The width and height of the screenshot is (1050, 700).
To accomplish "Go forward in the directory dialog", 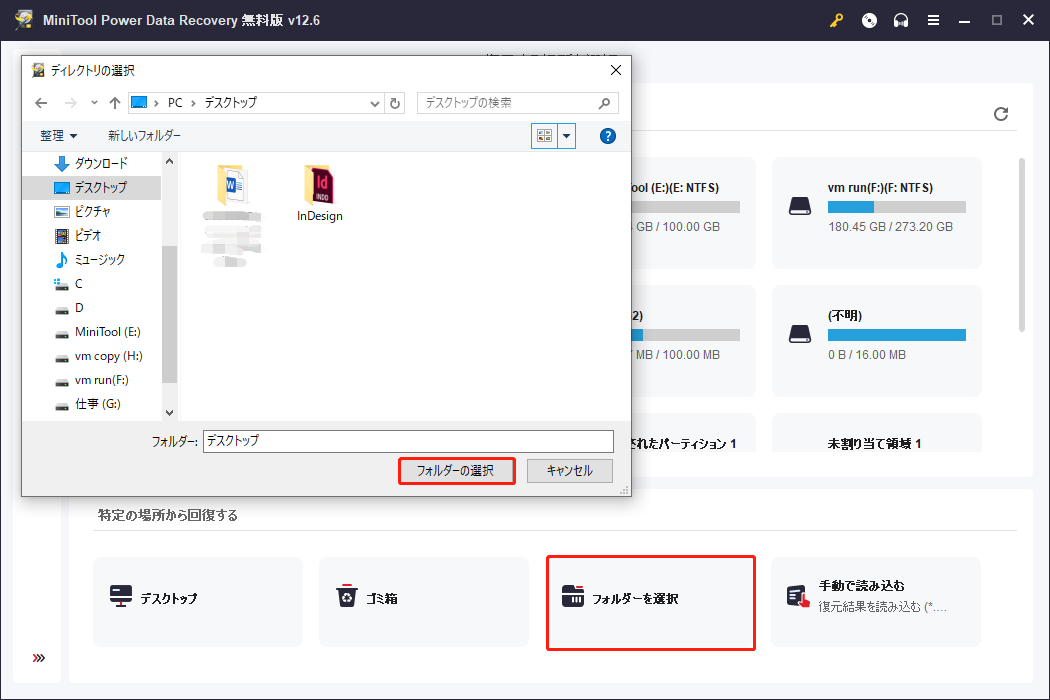I will tap(70, 103).
